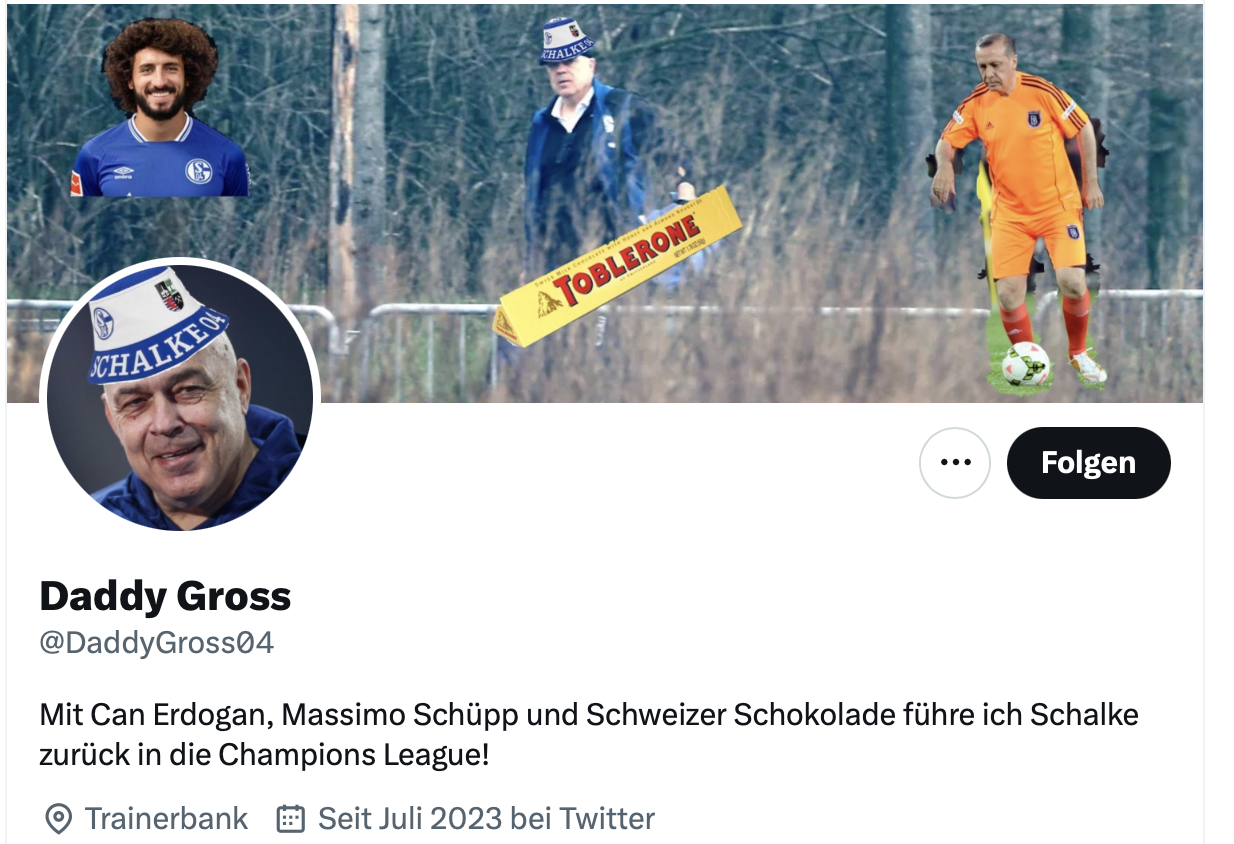Click the Toblerone bar in the banner

[617, 266]
